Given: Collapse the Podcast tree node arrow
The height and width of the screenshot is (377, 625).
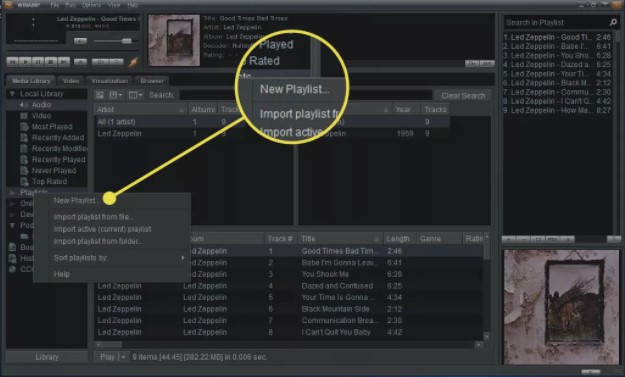Looking at the screenshot, I should click(12, 225).
